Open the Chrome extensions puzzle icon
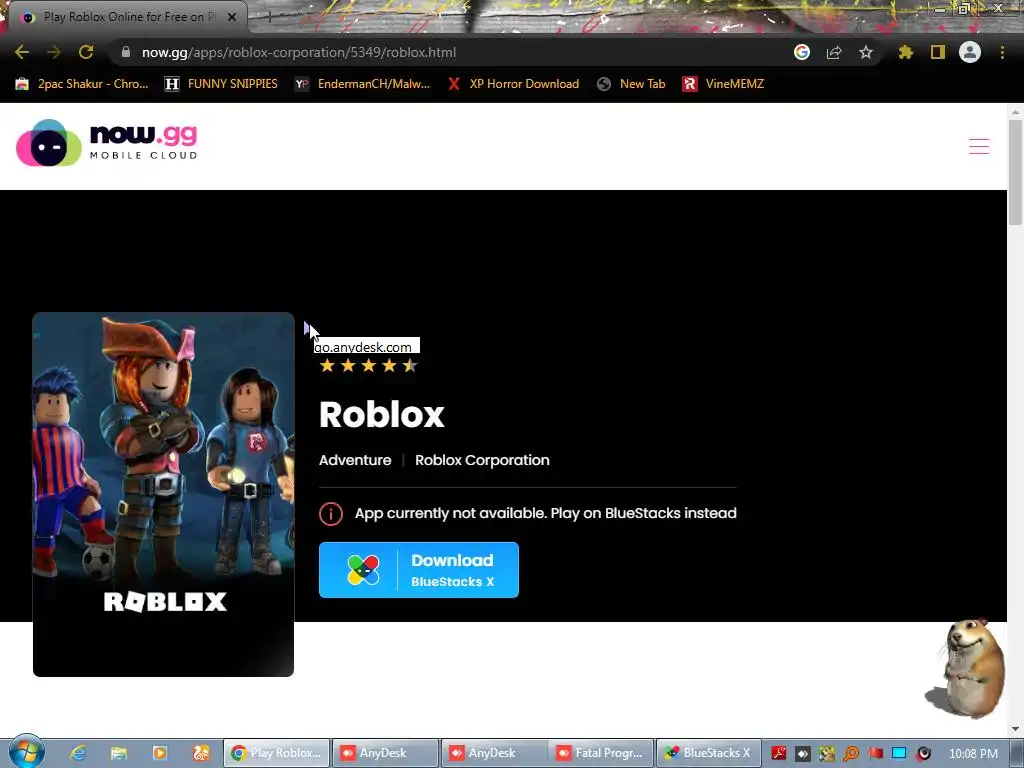The width and height of the screenshot is (1024, 768). [906, 52]
